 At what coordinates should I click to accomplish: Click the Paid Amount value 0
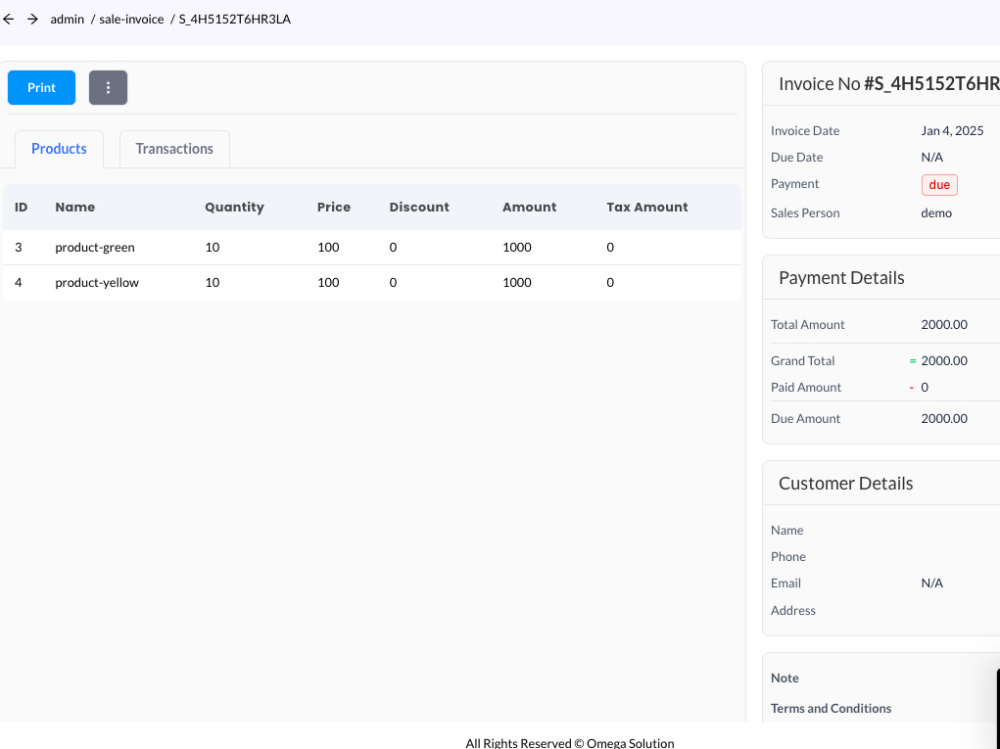pyautogui.click(x=925, y=387)
